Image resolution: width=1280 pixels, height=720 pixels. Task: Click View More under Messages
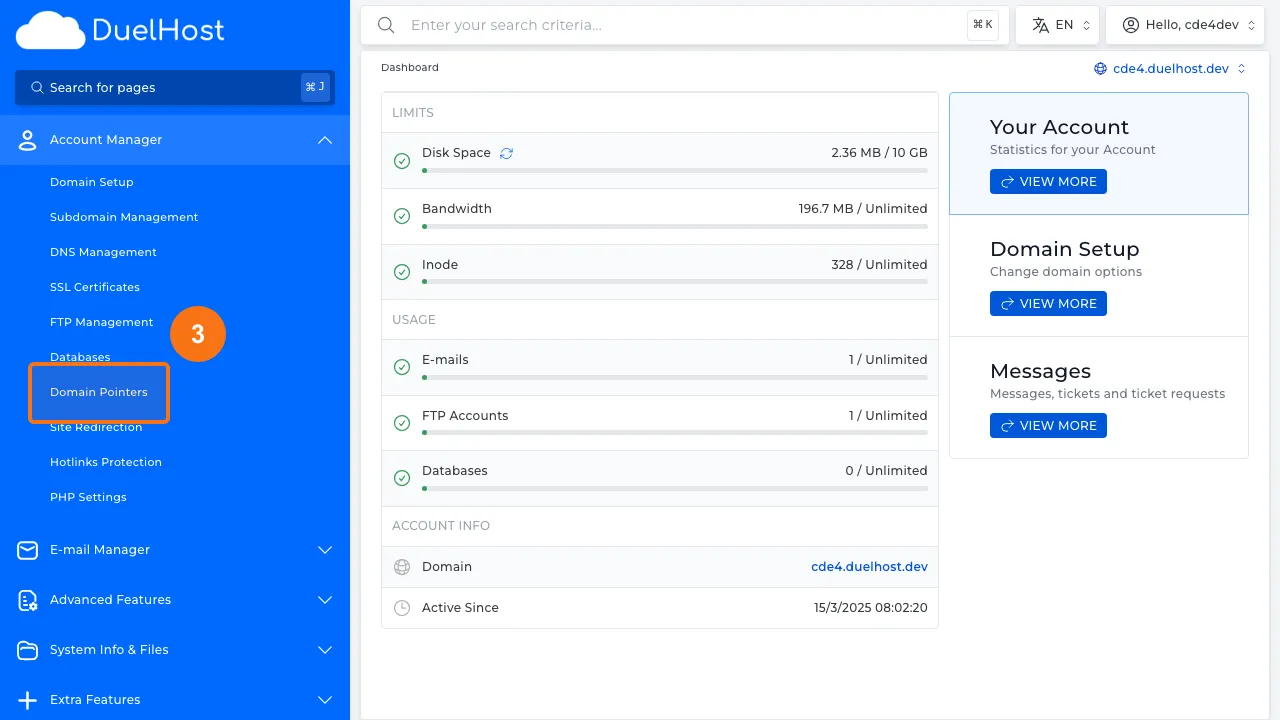[1048, 426]
